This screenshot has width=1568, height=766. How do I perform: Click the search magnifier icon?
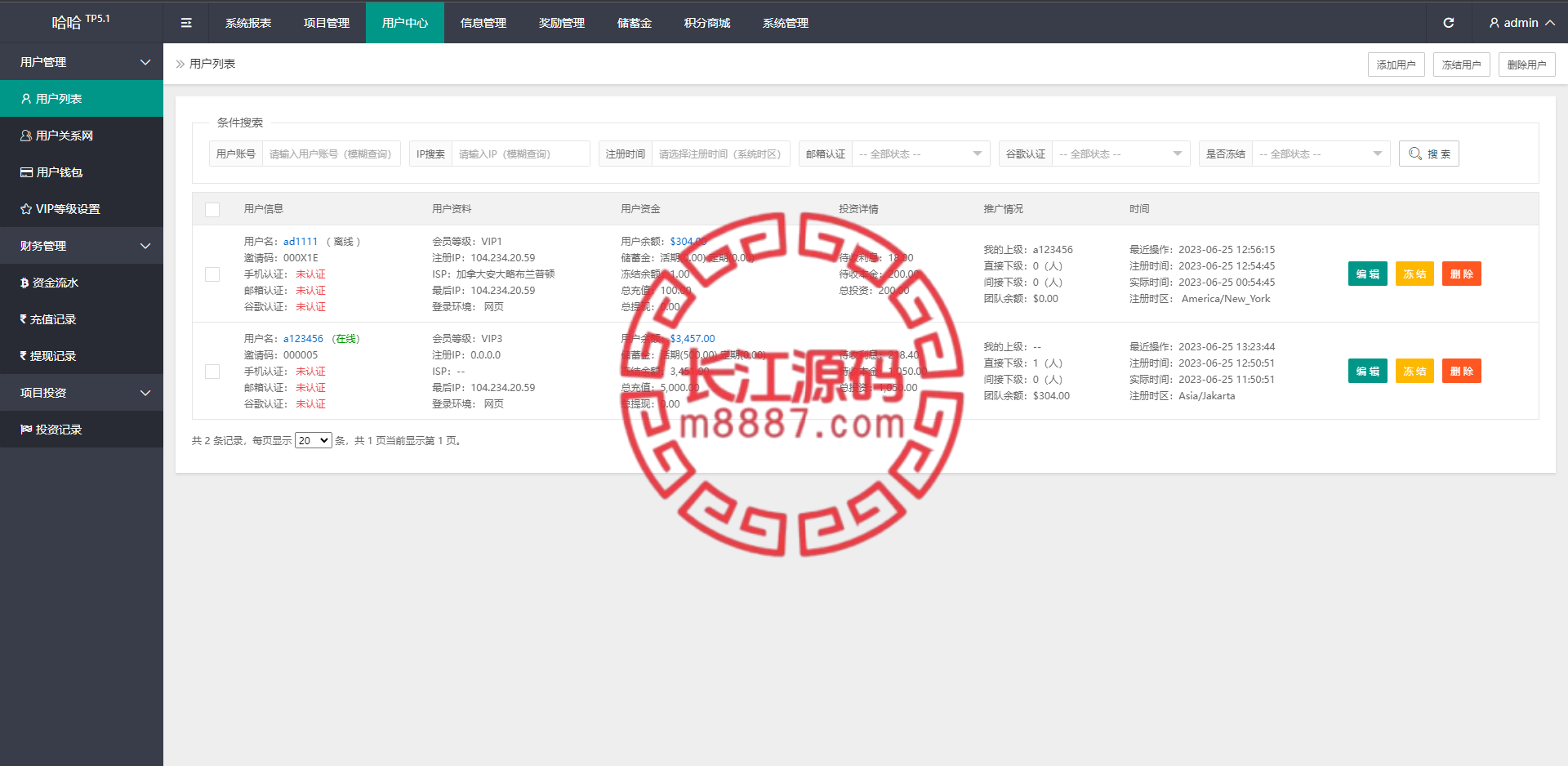click(x=1415, y=154)
